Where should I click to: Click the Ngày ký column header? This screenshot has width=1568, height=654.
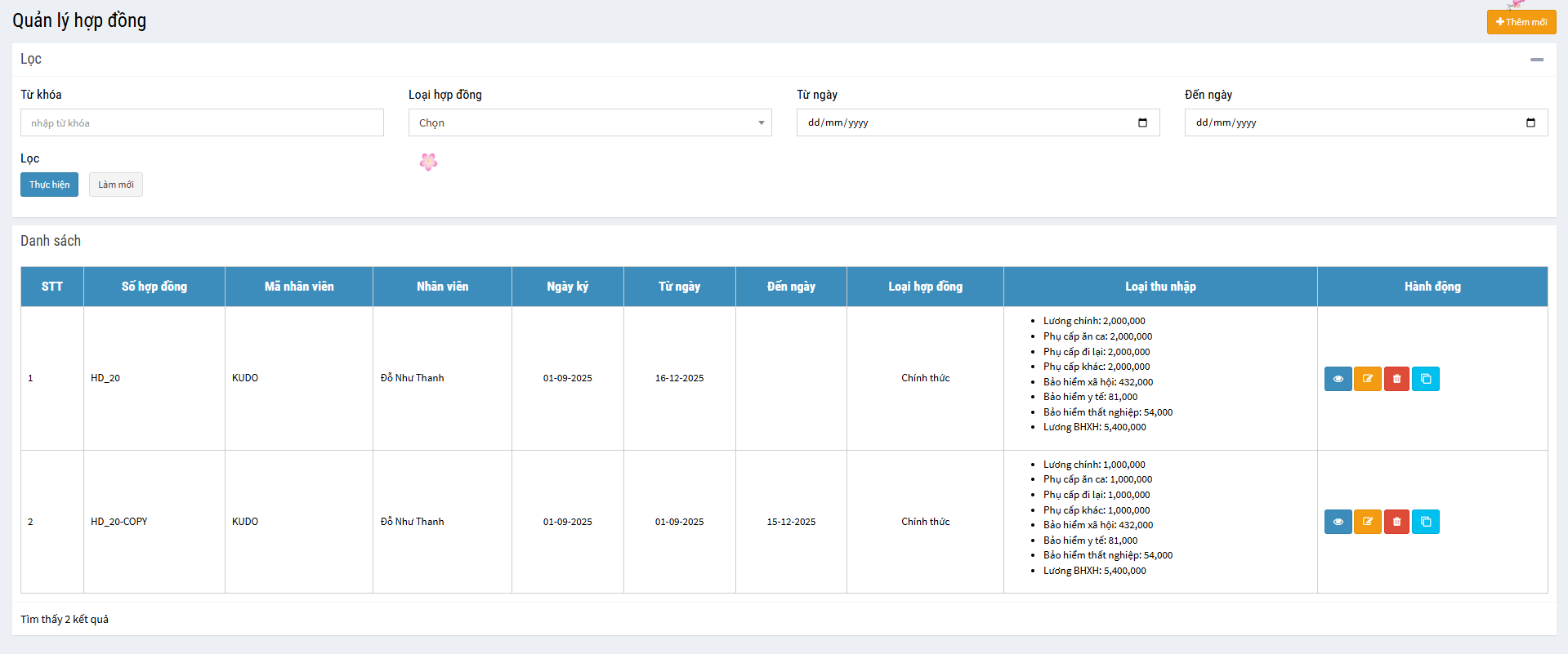(567, 287)
